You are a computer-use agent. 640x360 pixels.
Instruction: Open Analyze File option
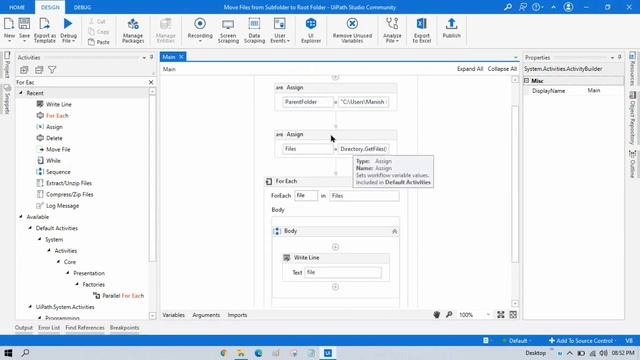tap(392, 30)
